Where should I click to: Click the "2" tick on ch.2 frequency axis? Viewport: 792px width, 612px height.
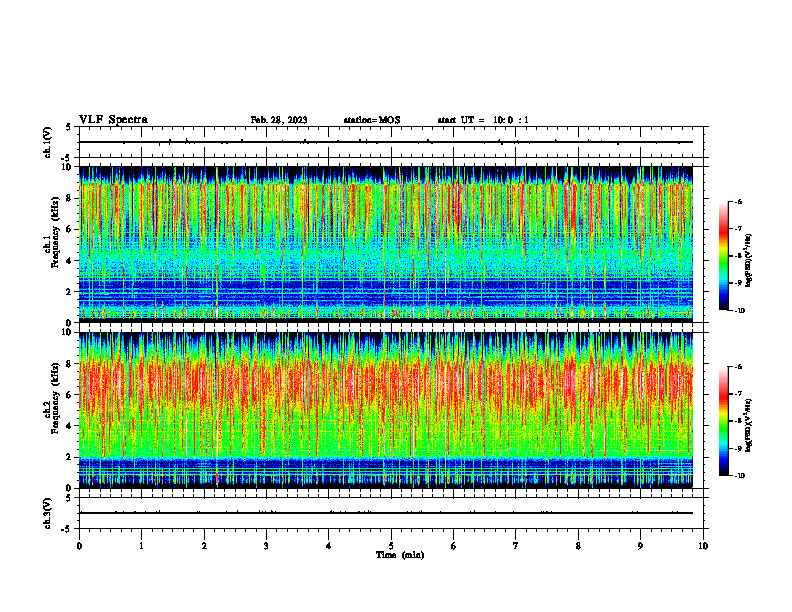(x=69, y=457)
